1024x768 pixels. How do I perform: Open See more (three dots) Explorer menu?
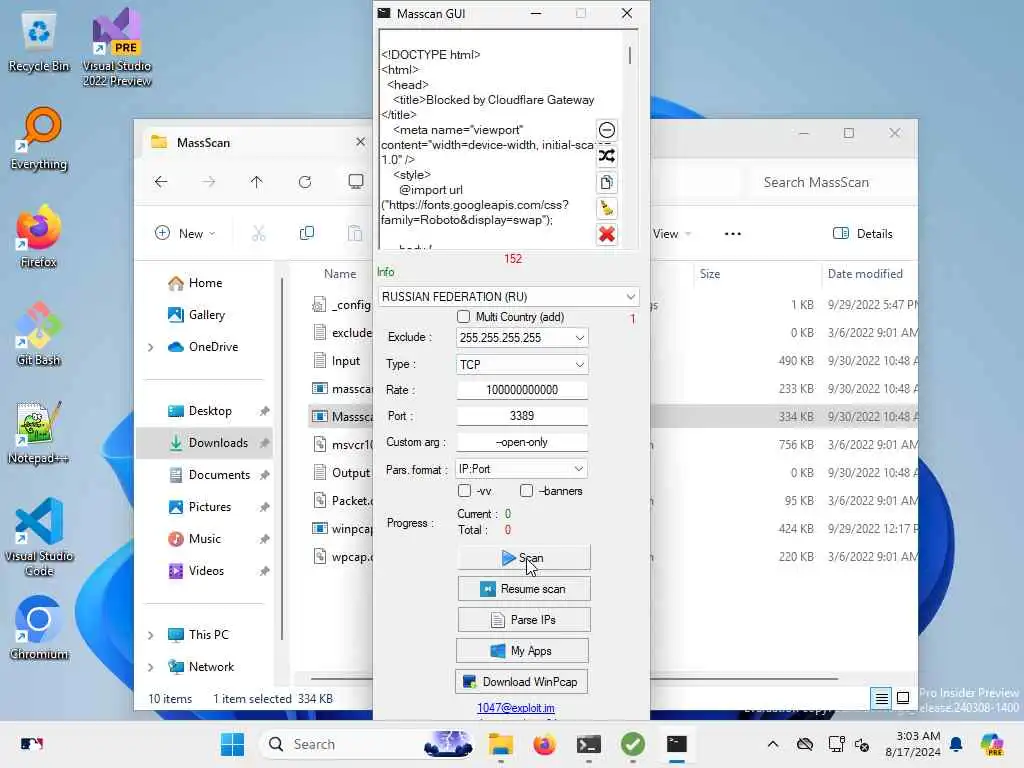pyautogui.click(x=733, y=234)
